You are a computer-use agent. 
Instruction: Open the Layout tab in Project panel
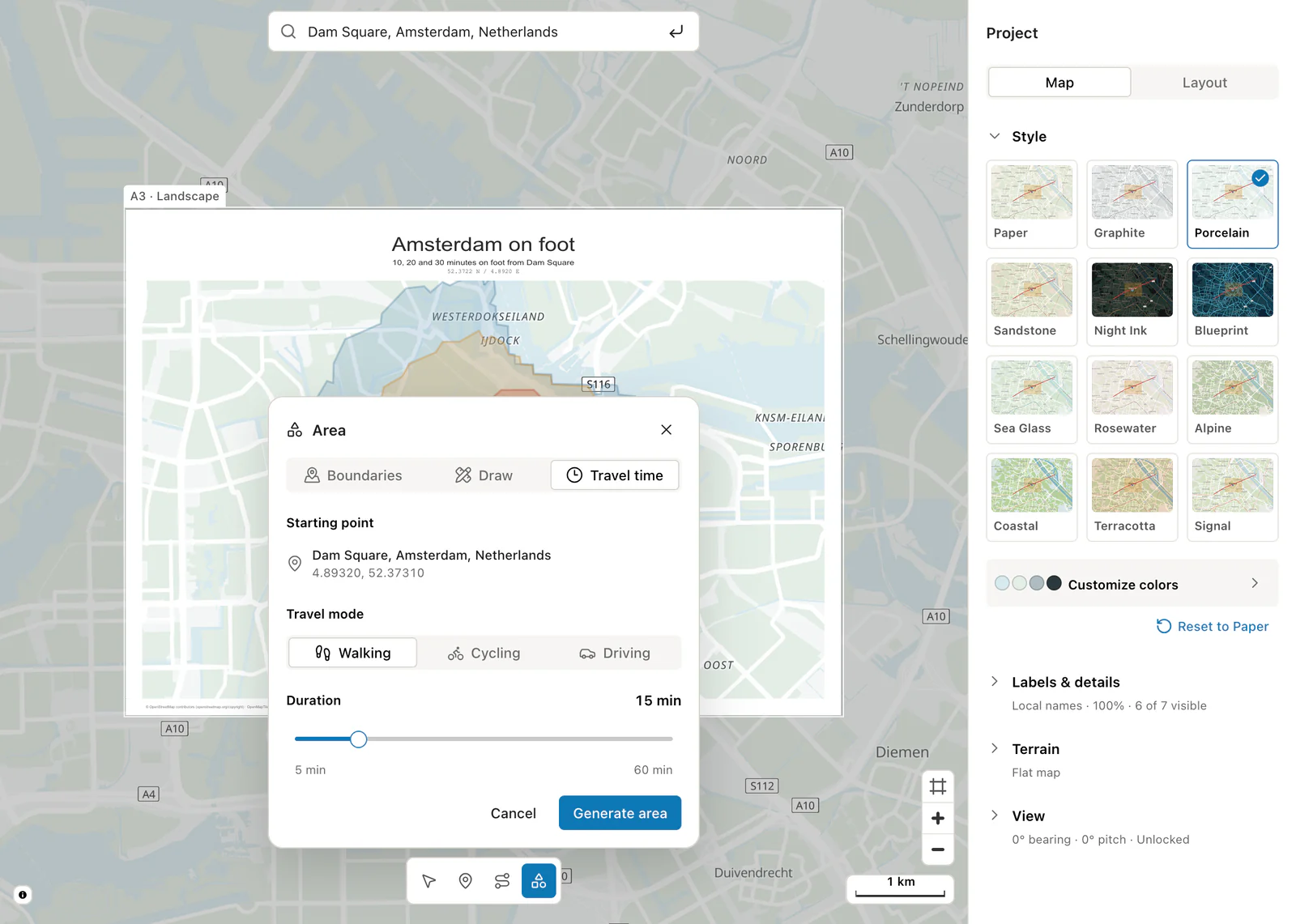[1204, 83]
